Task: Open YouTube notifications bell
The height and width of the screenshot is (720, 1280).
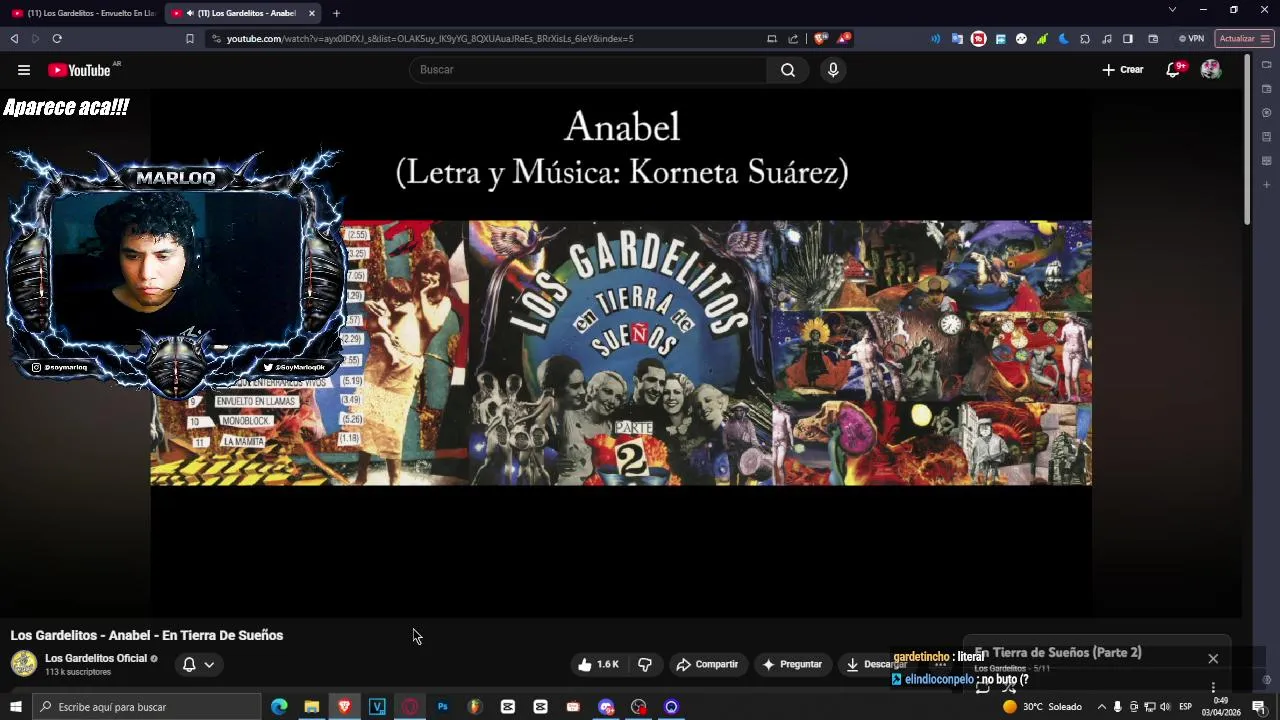Action: [1173, 70]
